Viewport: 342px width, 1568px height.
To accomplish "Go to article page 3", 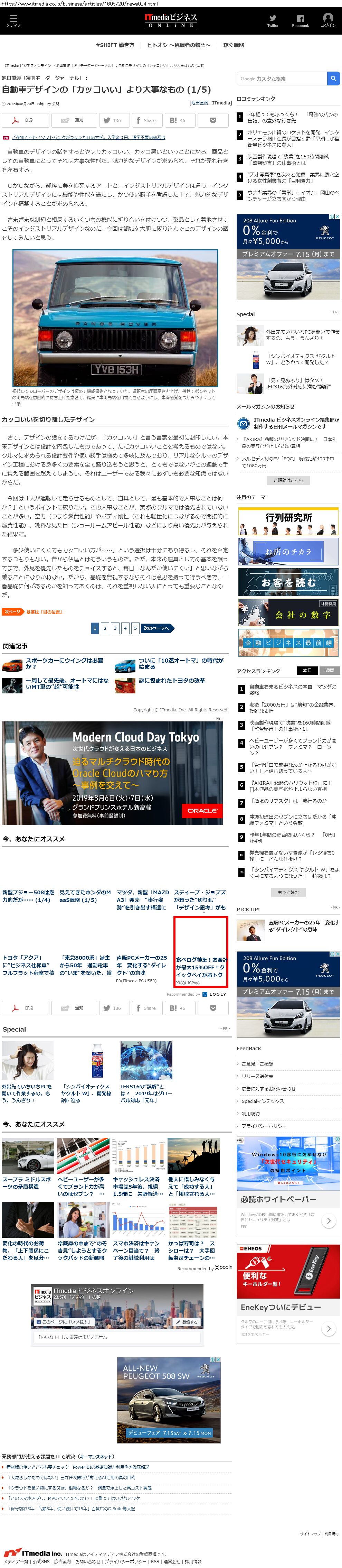I will [x=115, y=628].
